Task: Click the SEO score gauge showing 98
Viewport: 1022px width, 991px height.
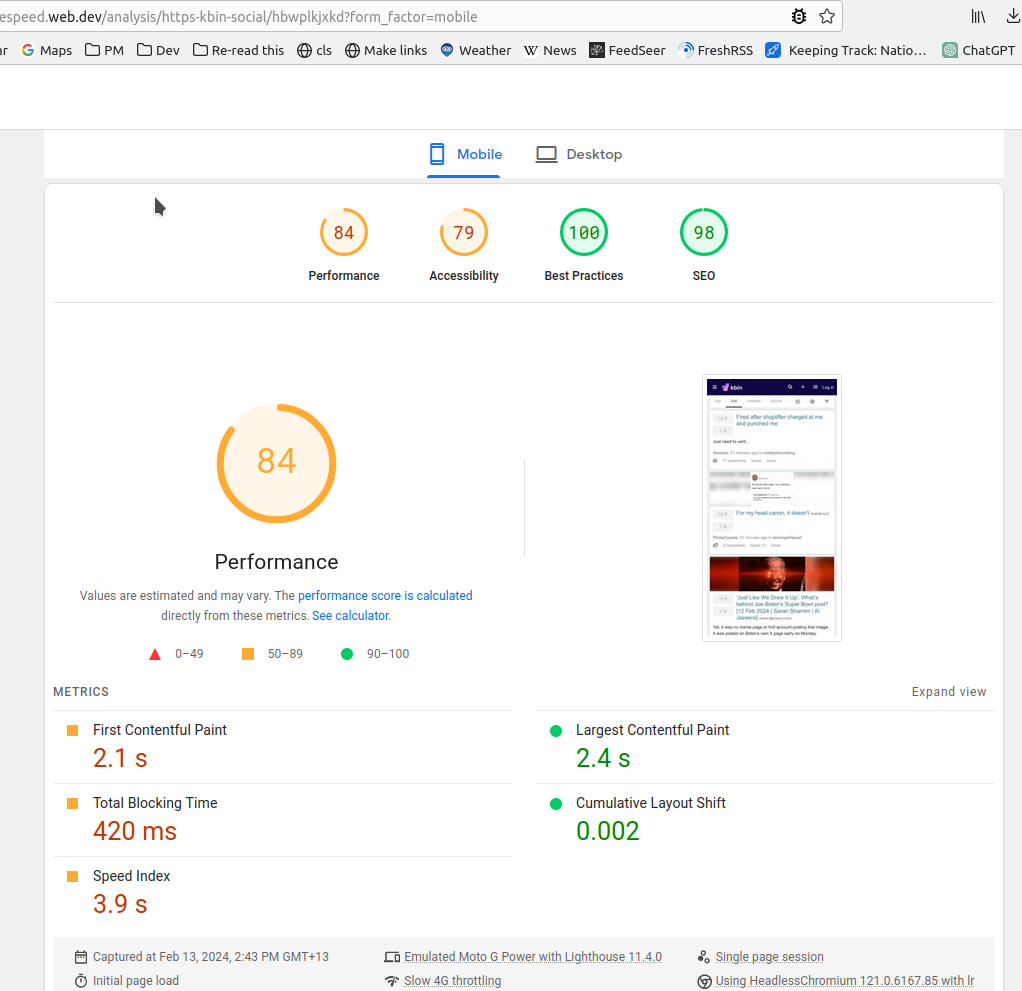Action: click(704, 233)
